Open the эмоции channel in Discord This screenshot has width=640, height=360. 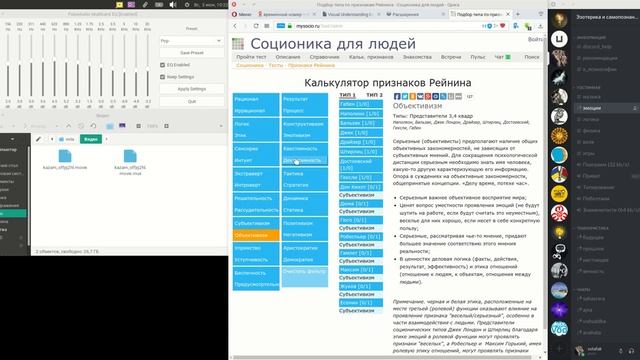(x=606, y=108)
